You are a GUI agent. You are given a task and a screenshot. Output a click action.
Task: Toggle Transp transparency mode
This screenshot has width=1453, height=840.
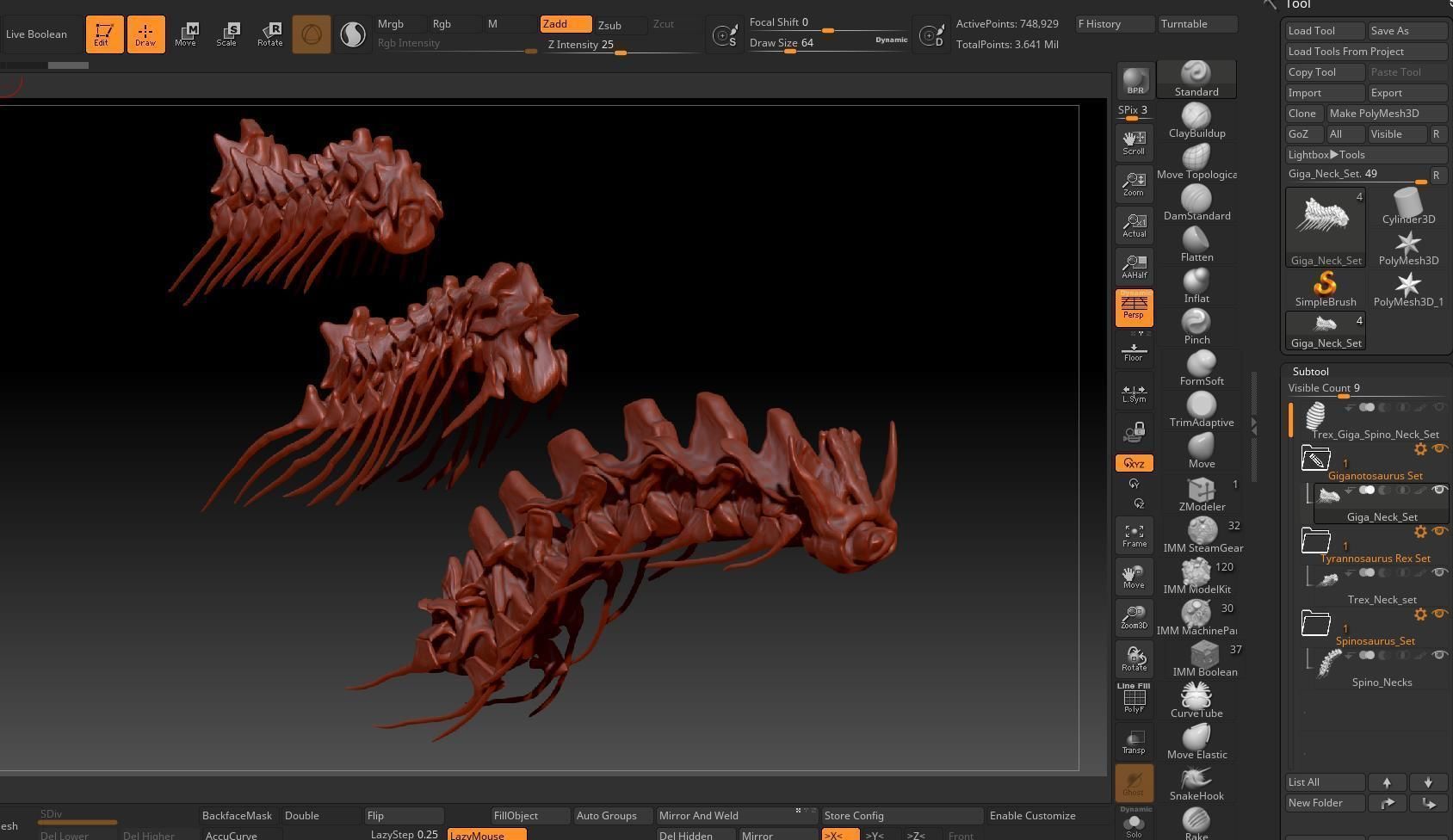[x=1134, y=742]
